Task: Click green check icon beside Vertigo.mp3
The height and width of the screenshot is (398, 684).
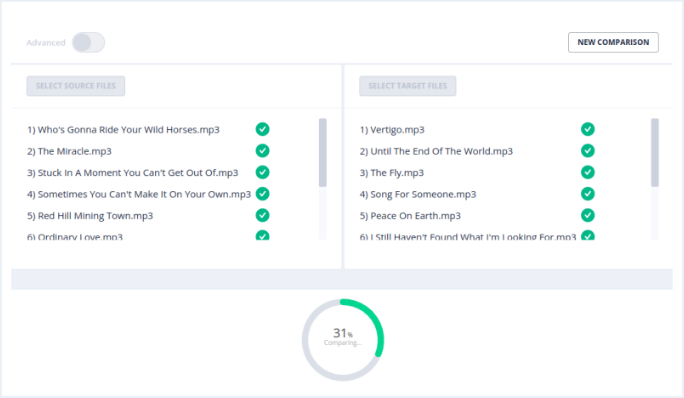Action: (x=588, y=129)
